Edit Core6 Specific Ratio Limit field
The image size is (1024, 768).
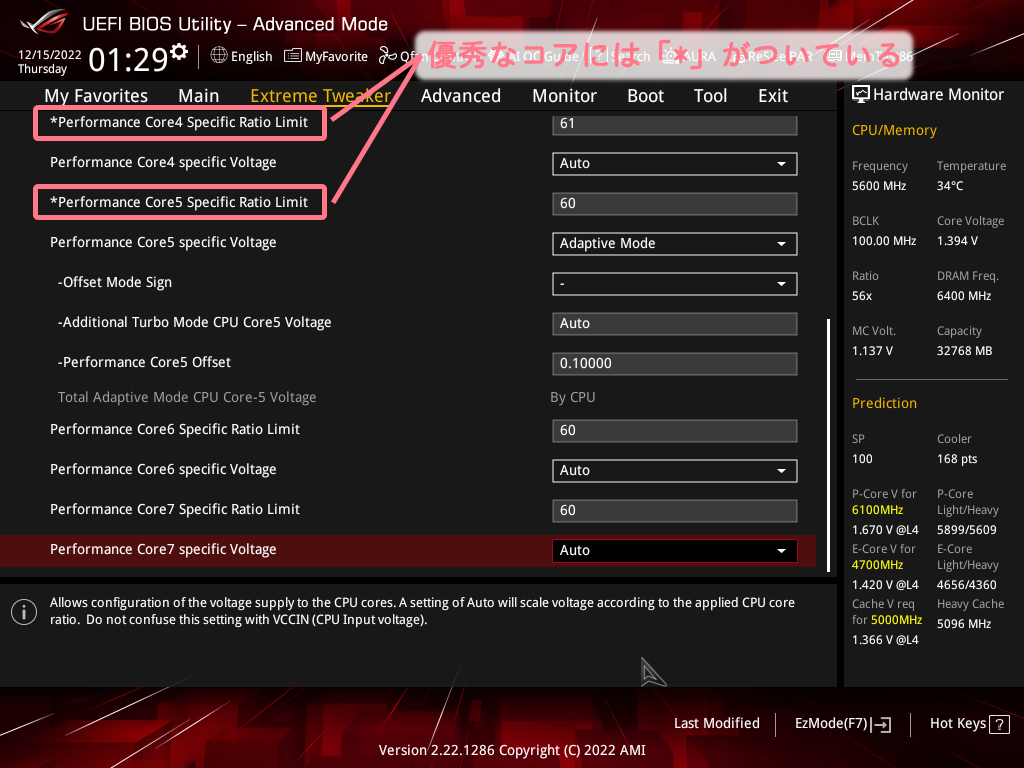tap(675, 430)
